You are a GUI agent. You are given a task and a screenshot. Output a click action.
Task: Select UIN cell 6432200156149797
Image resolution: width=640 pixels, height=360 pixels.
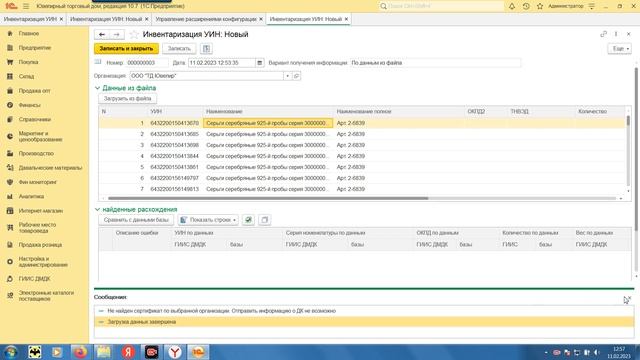(x=174, y=178)
